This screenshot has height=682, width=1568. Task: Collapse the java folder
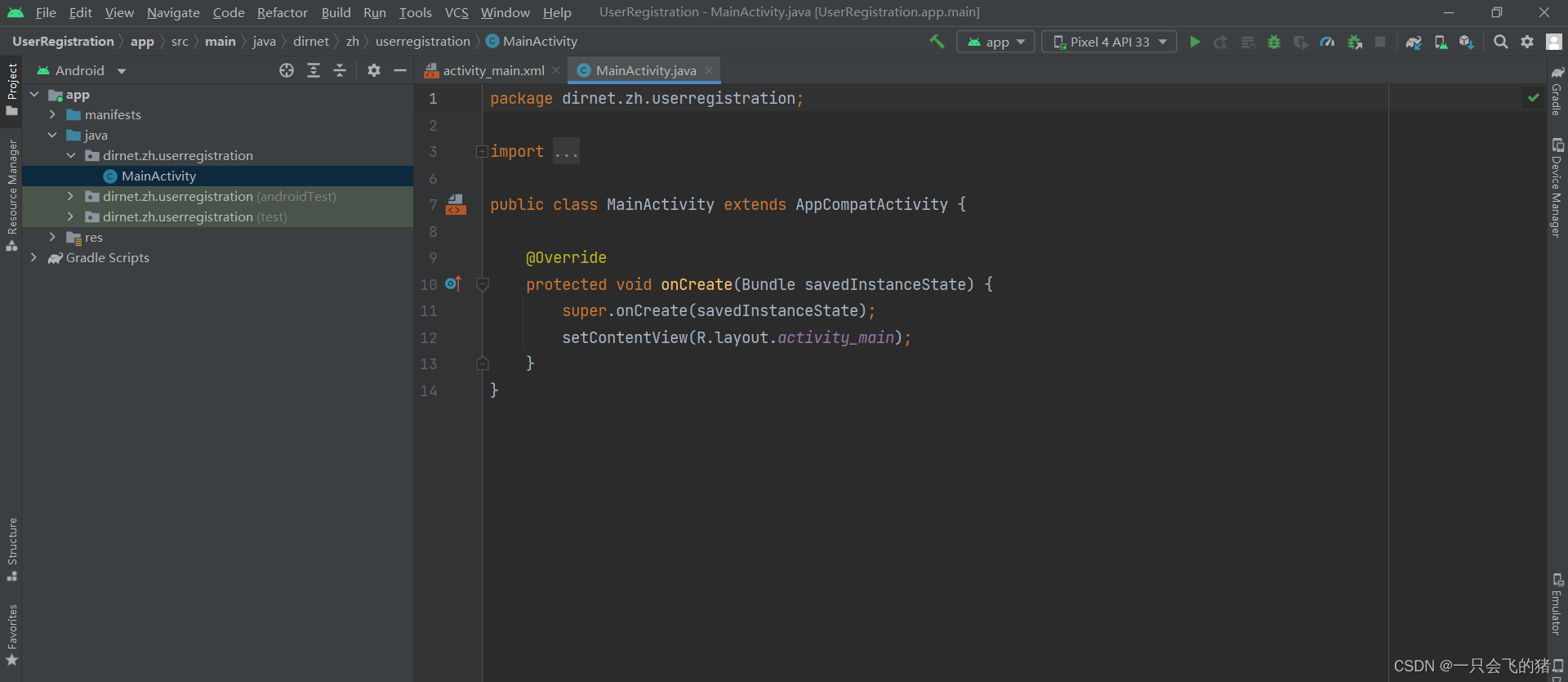(52, 135)
